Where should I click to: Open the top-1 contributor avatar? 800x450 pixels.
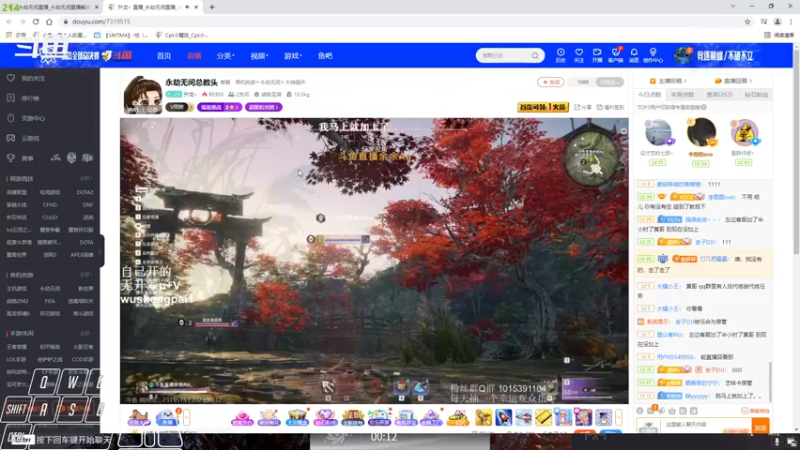pos(701,132)
